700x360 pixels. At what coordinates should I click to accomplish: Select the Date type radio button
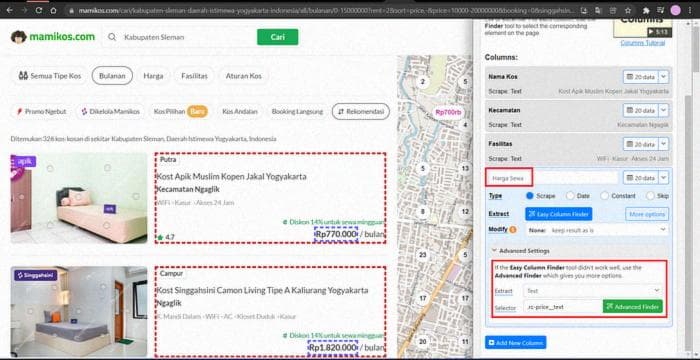[570, 196]
